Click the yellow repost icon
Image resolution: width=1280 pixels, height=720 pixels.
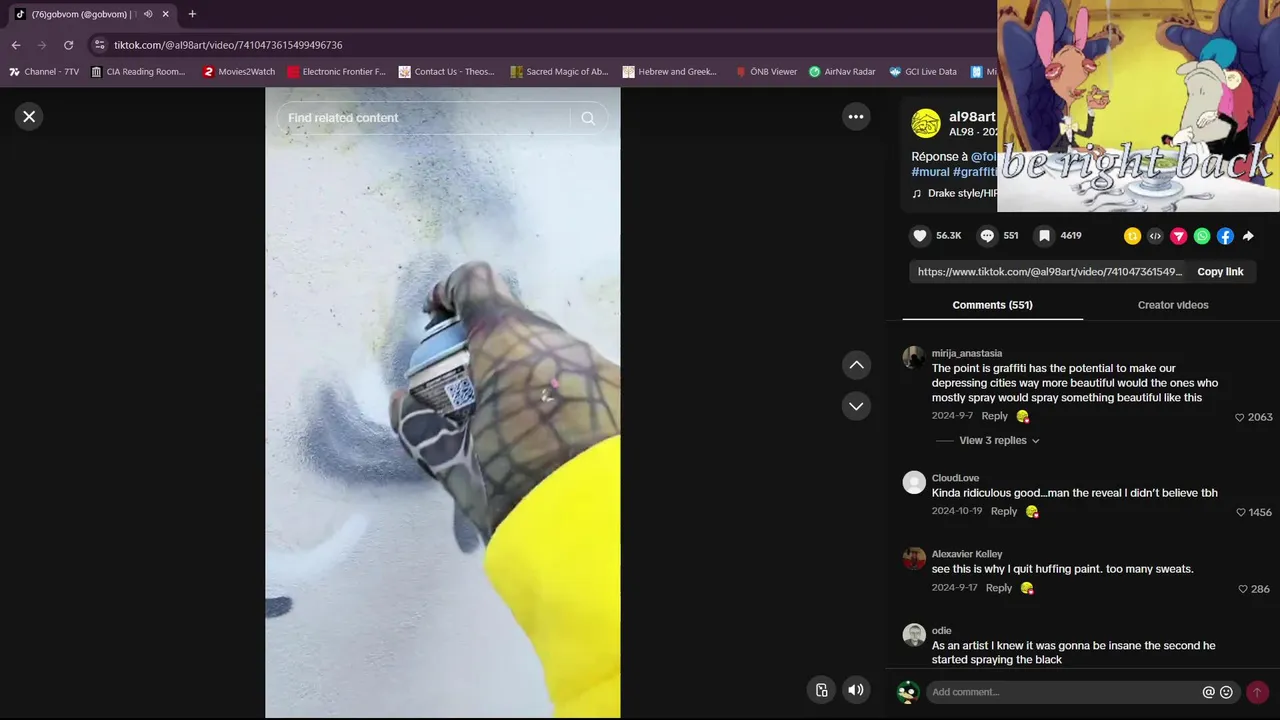[1132, 236]
